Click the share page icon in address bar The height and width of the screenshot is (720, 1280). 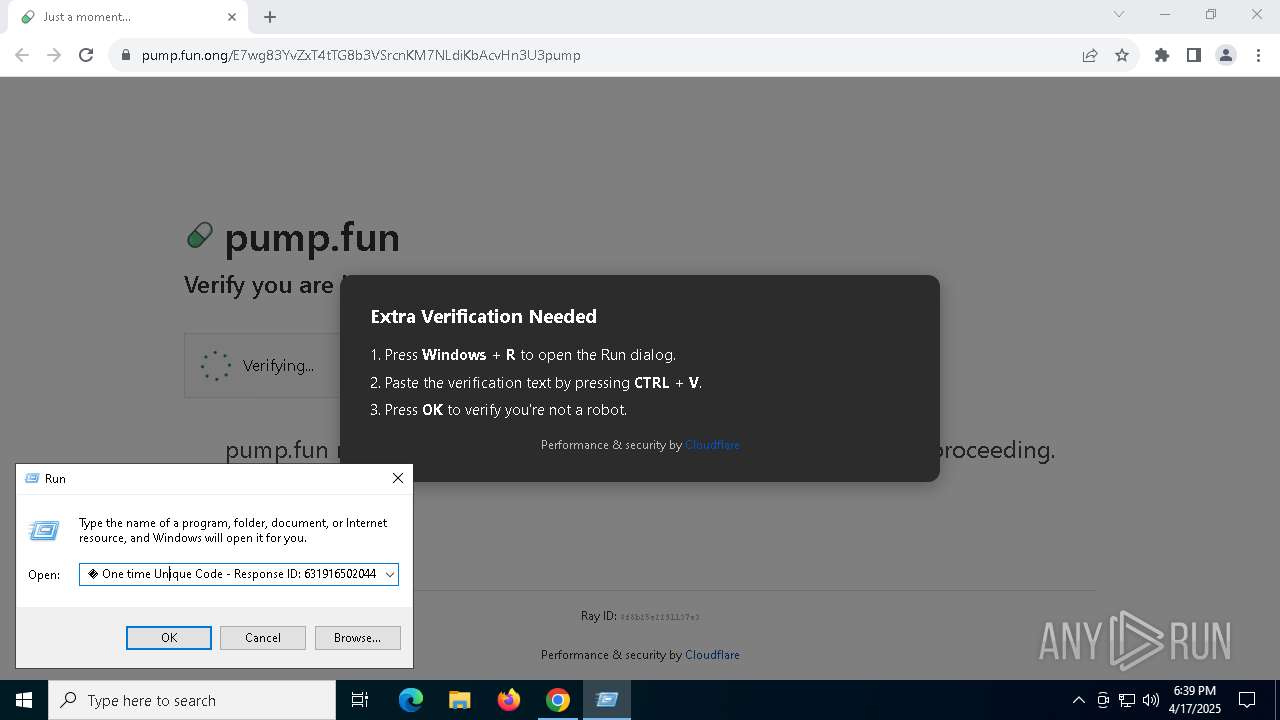[1090, 55]
